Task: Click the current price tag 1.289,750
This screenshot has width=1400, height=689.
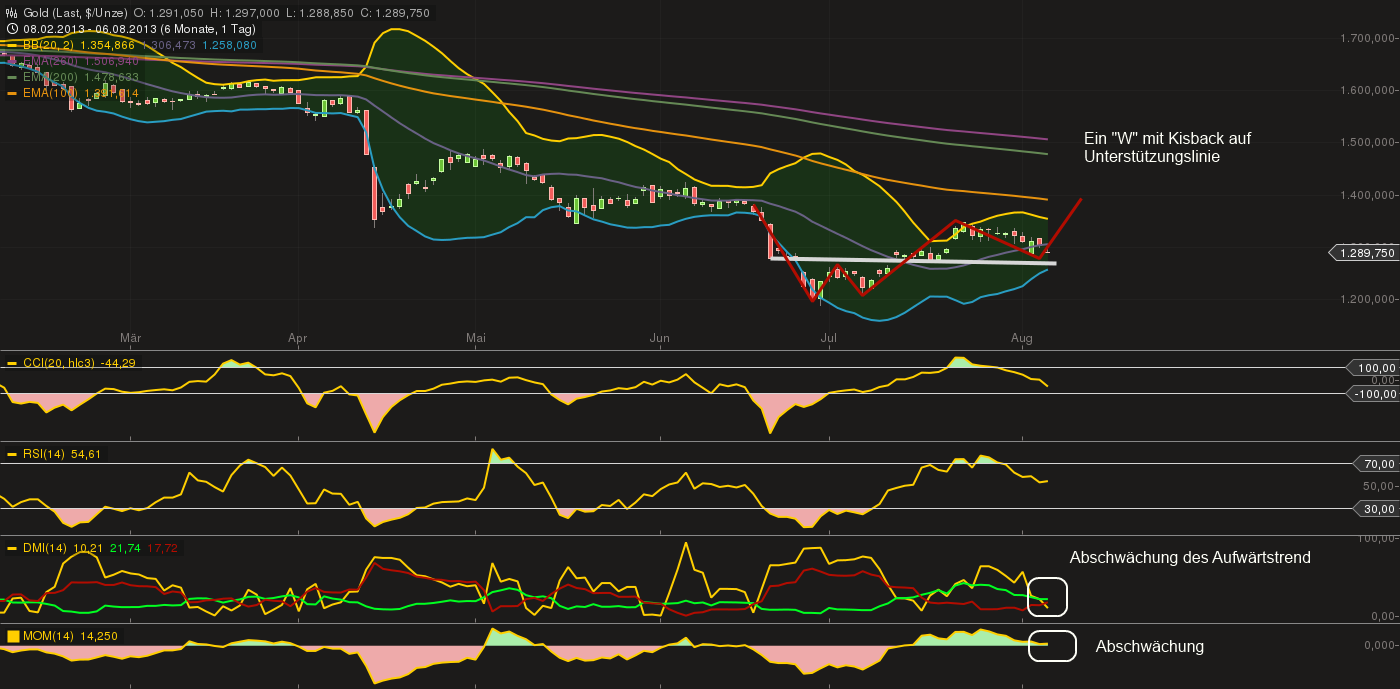Action: click(x=1366, y=253)
